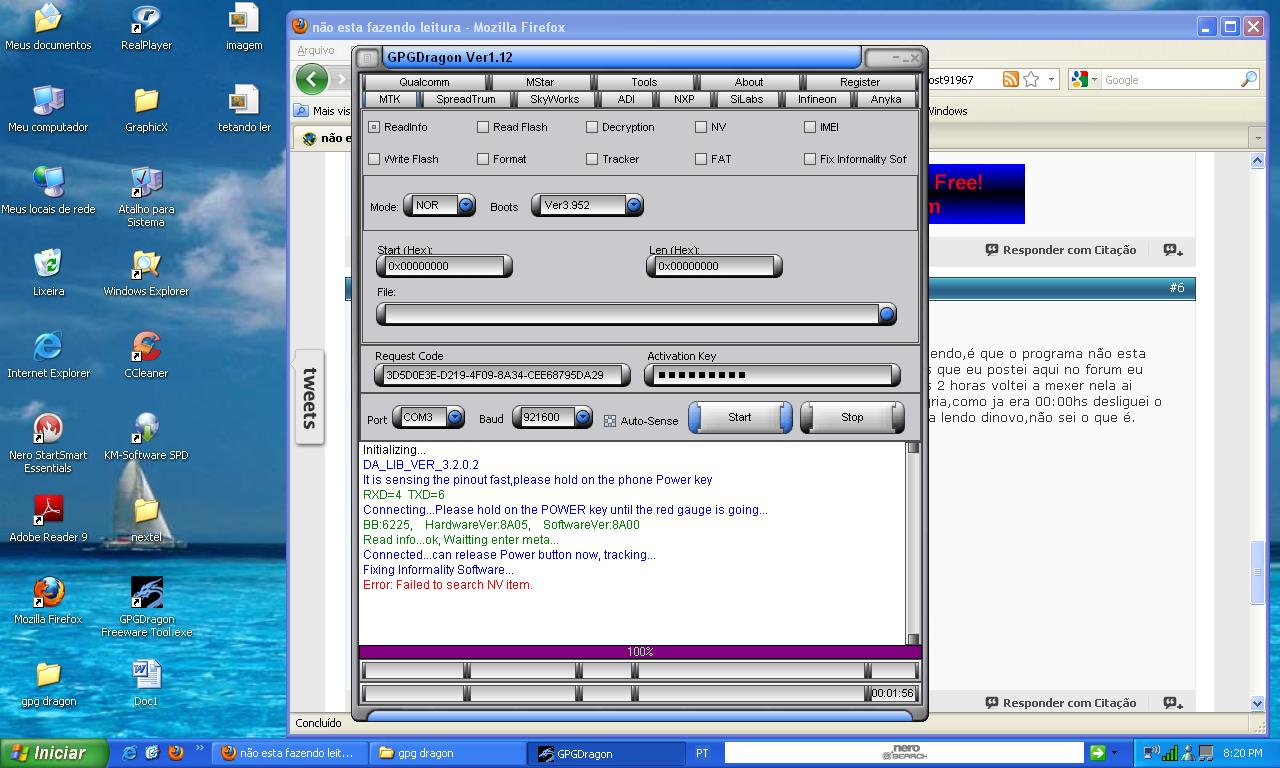Enable the IMEI checkbox

pos(810,127)
